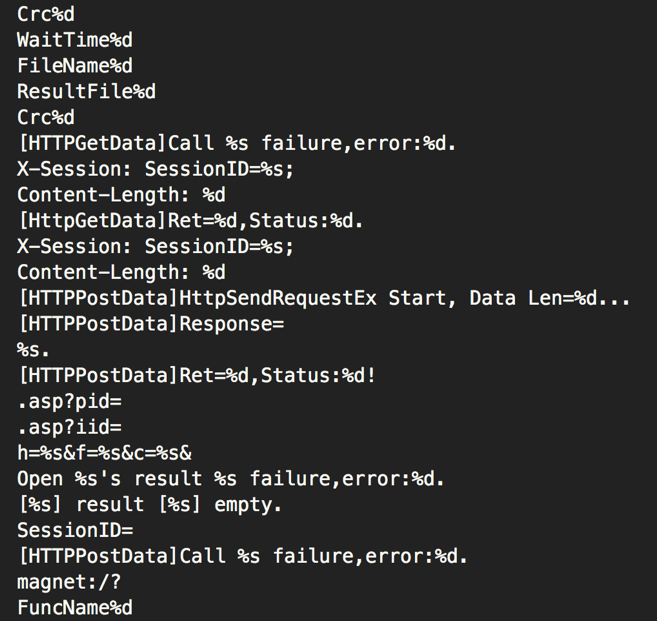Screen dimensions: 657x621
Task: Select the SessionID= line
Action: click(x=75, y=530)
